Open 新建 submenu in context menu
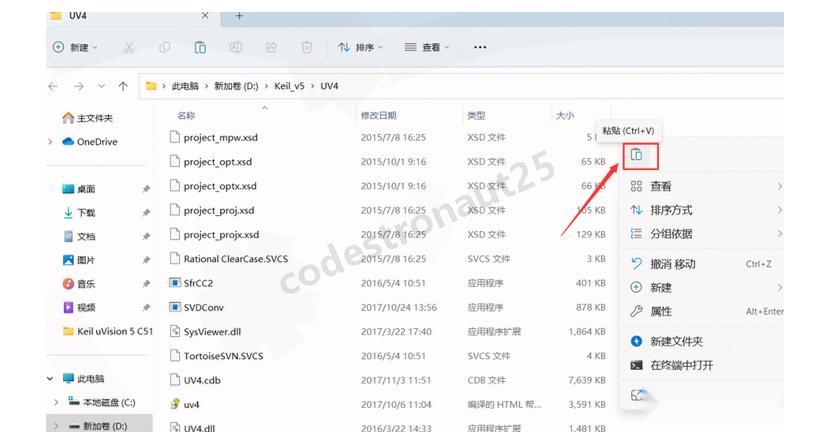Image resolution: width=830 pixels, height=444 pixels. pyautogui.click(x=704, y=288)
